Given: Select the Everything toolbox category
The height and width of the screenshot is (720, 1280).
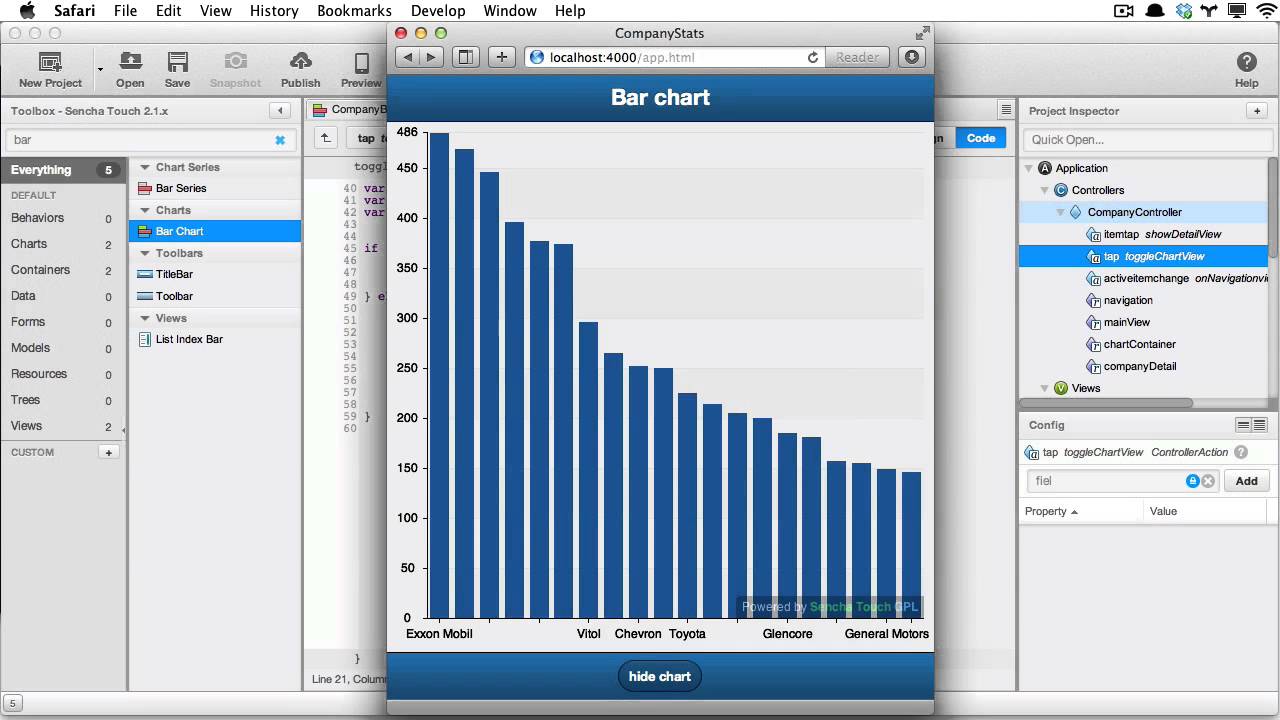Looking at the screenshot, I should coord(64,170).
